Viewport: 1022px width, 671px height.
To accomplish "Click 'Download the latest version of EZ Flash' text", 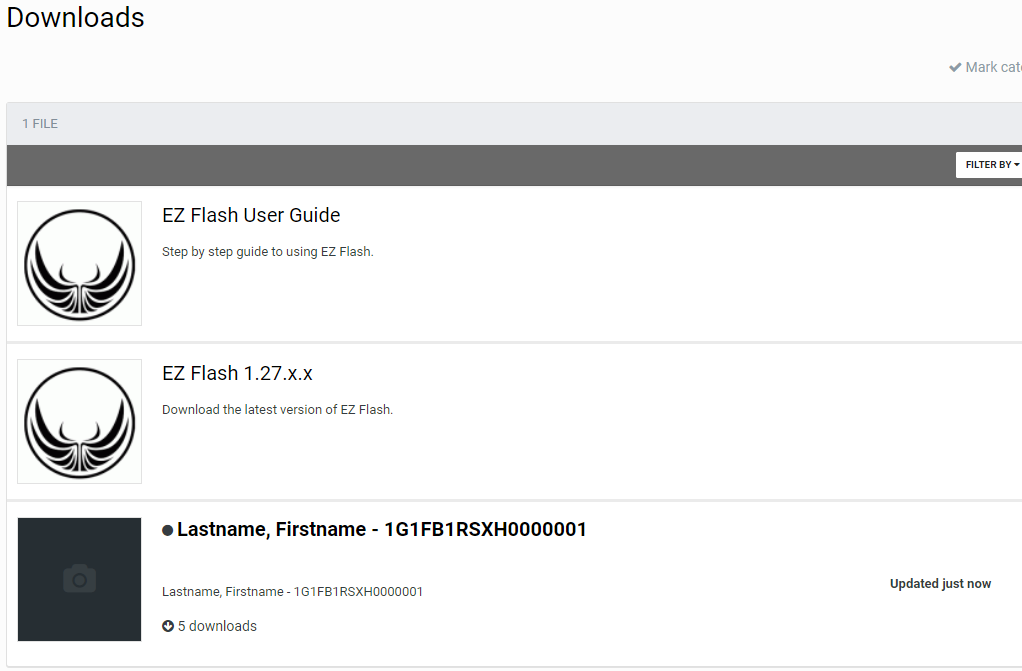I will point(277,410).
